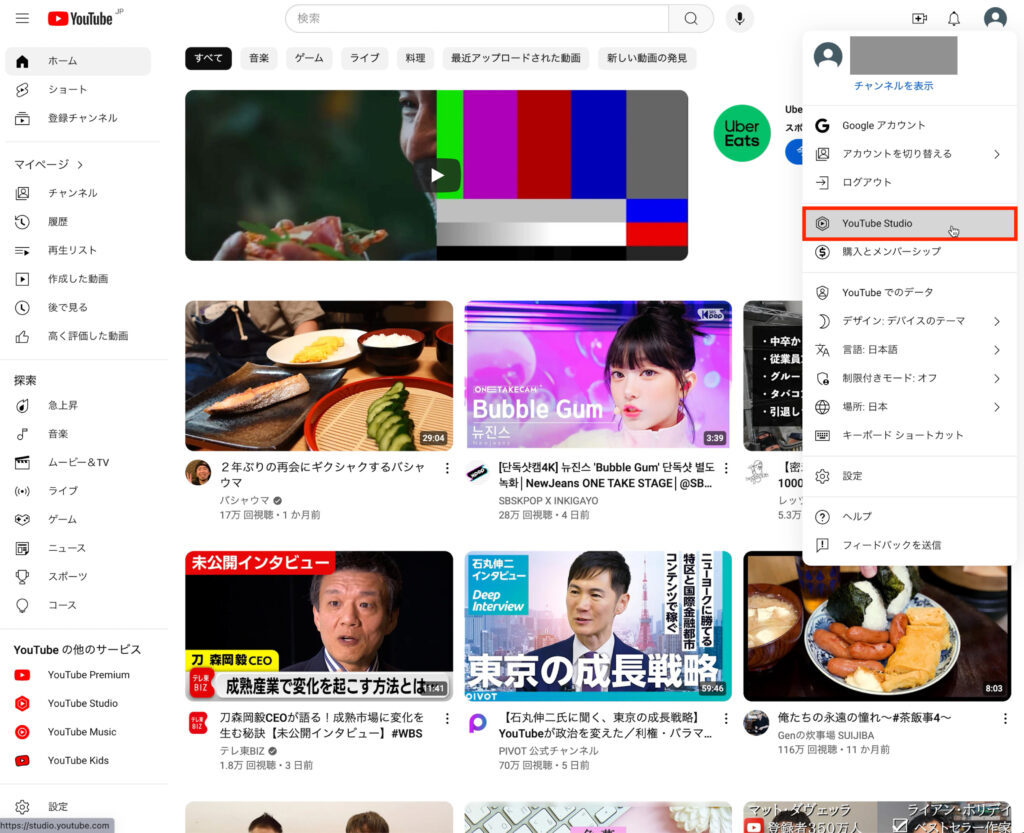Image resolution: width=1024 pixels, height=833 pixels.
Task: Open Shorts from the sidebar
Action: click(x=67, y=90)
